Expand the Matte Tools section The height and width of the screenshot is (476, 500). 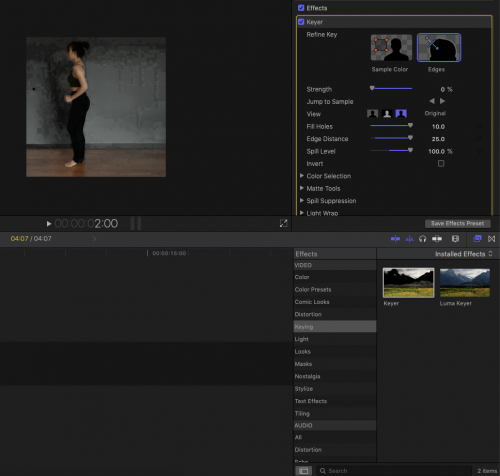tap(302, 188)
